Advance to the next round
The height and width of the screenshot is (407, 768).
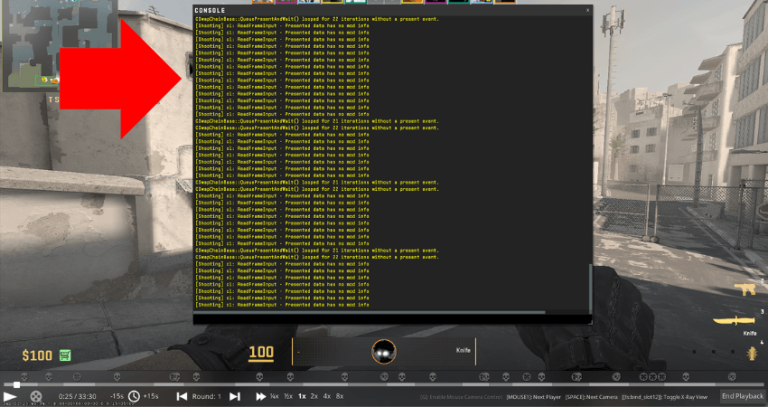coord(235,396)
